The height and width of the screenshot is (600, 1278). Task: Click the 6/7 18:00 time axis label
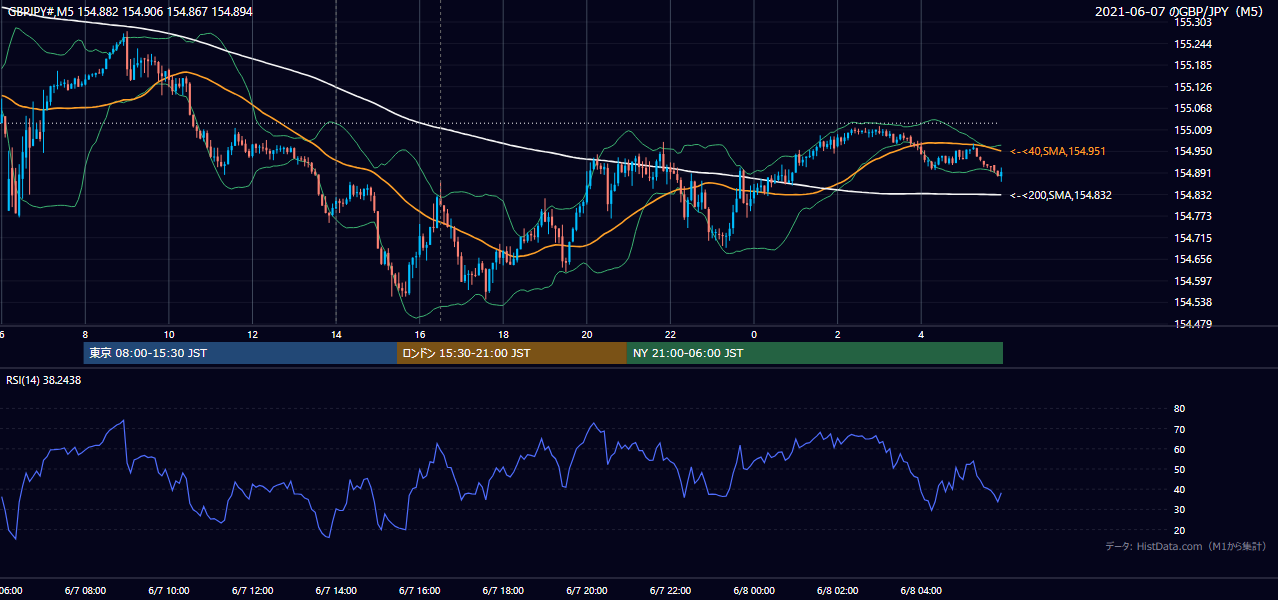(x=503, y=591)
